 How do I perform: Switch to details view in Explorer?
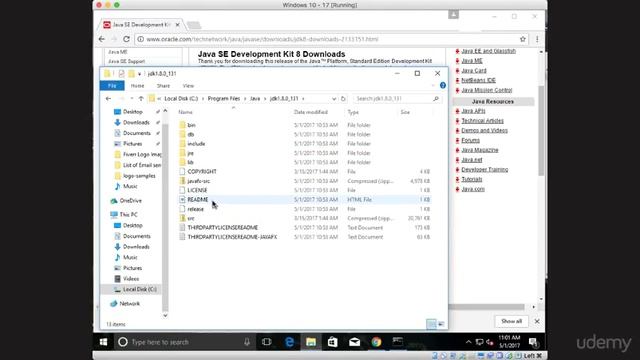tap(431, 324)
